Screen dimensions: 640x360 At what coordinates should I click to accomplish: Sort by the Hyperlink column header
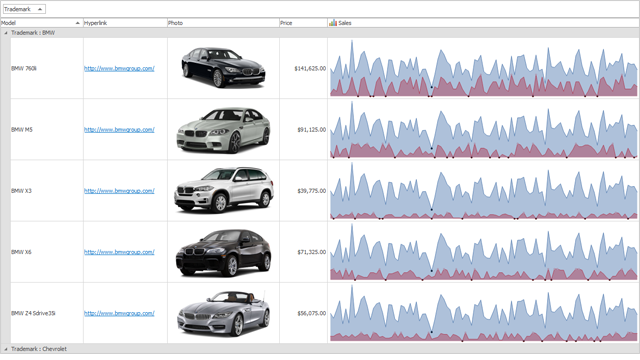click(x=125, y=23)
